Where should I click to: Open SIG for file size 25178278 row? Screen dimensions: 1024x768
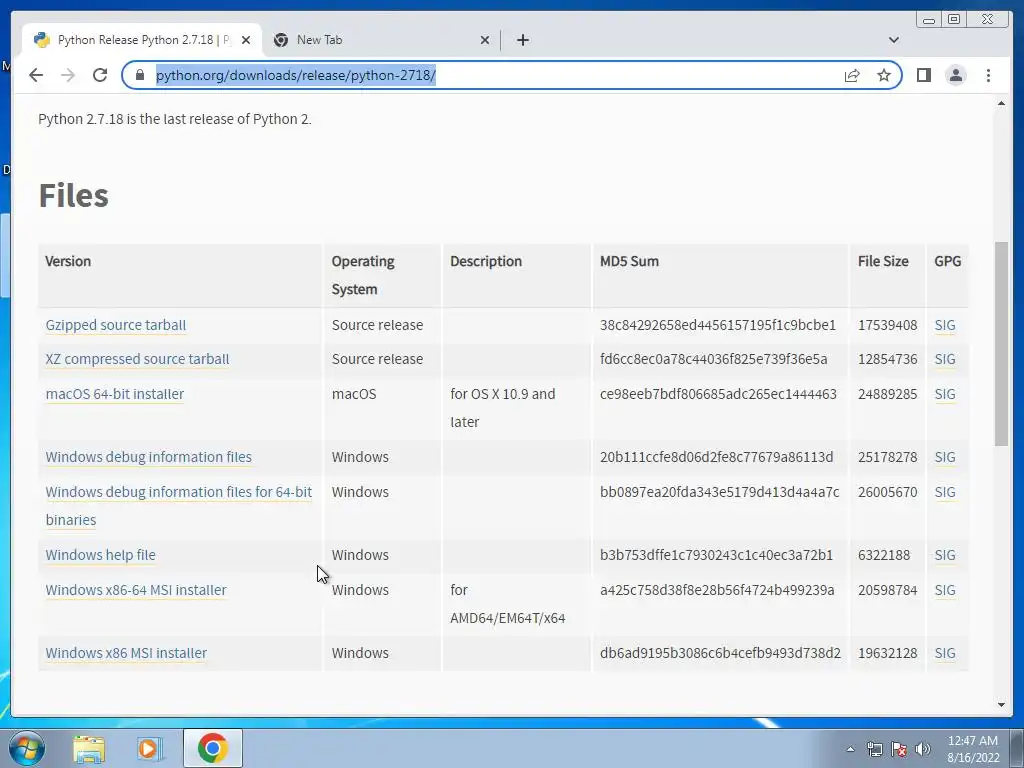944,457
